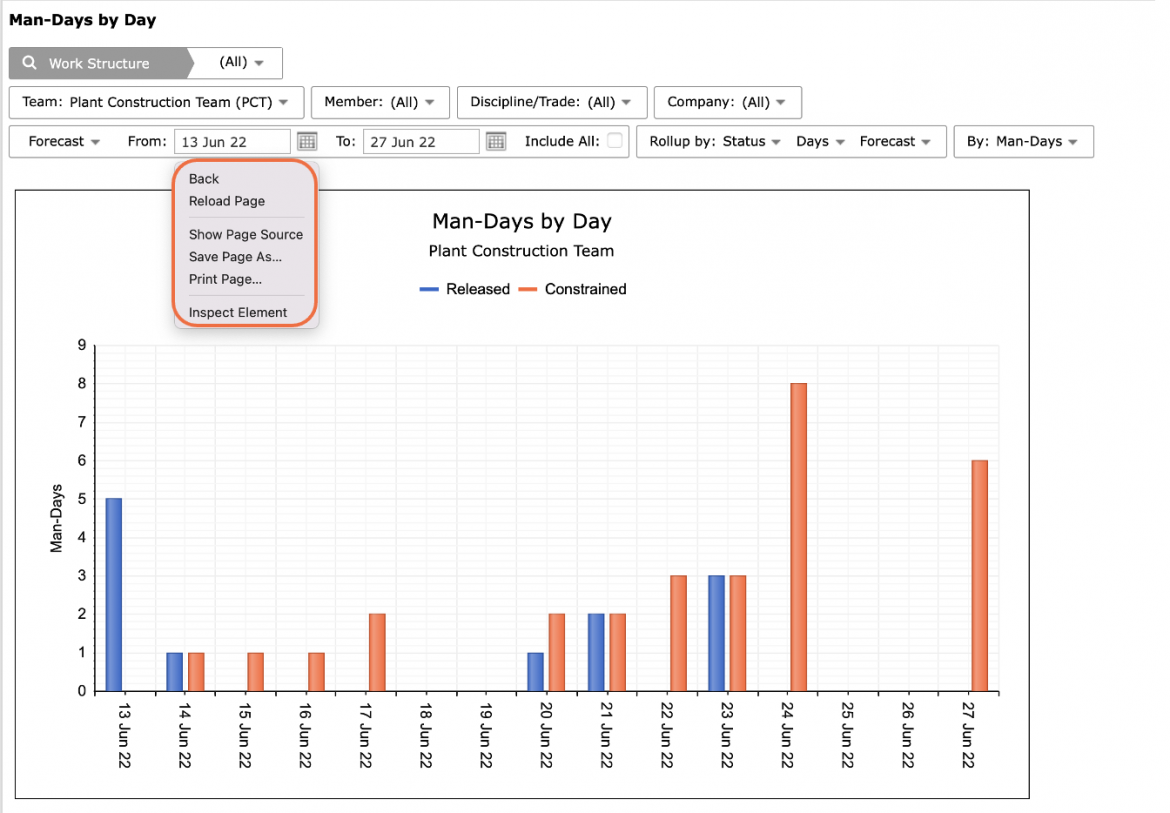Click the To date field showing 27 Jun 22

coord(421,142)
